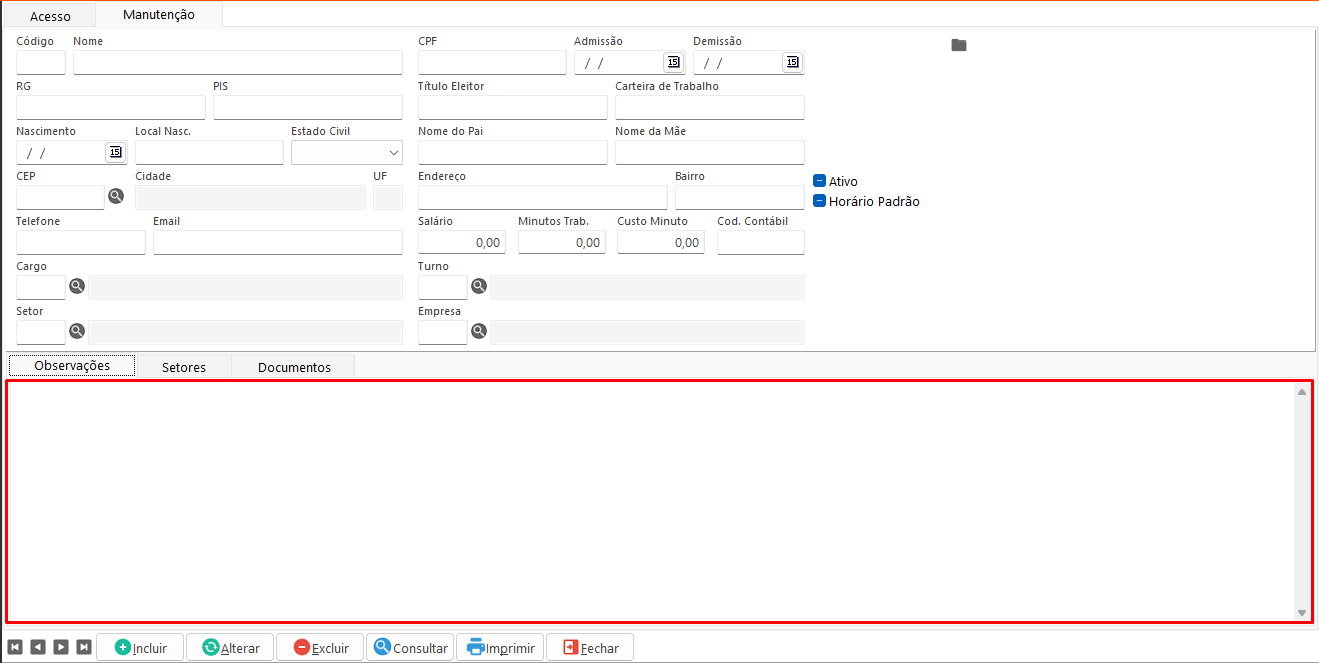Open the Empresa lookup magnifier

pos(479,332)
